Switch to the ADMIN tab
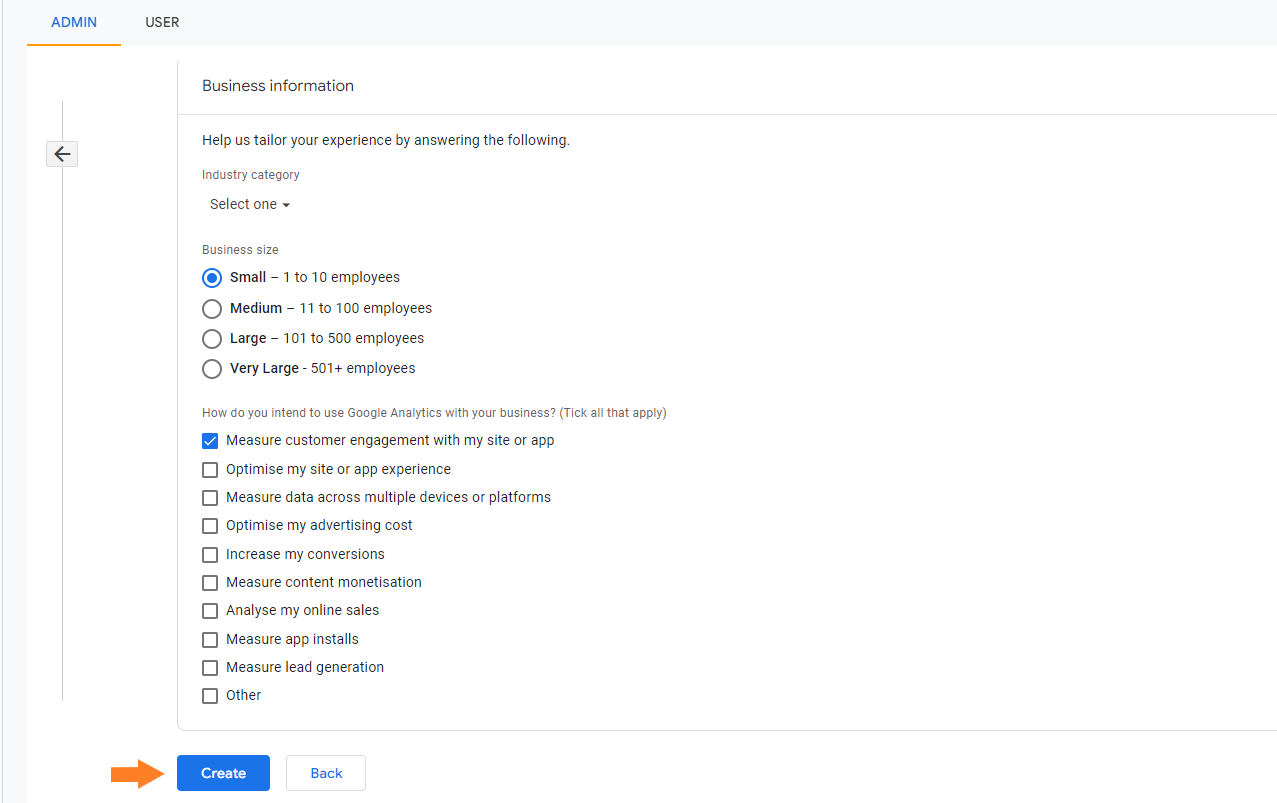The width and height of the screenshot is (1277, 803). (x=74, y=22)
